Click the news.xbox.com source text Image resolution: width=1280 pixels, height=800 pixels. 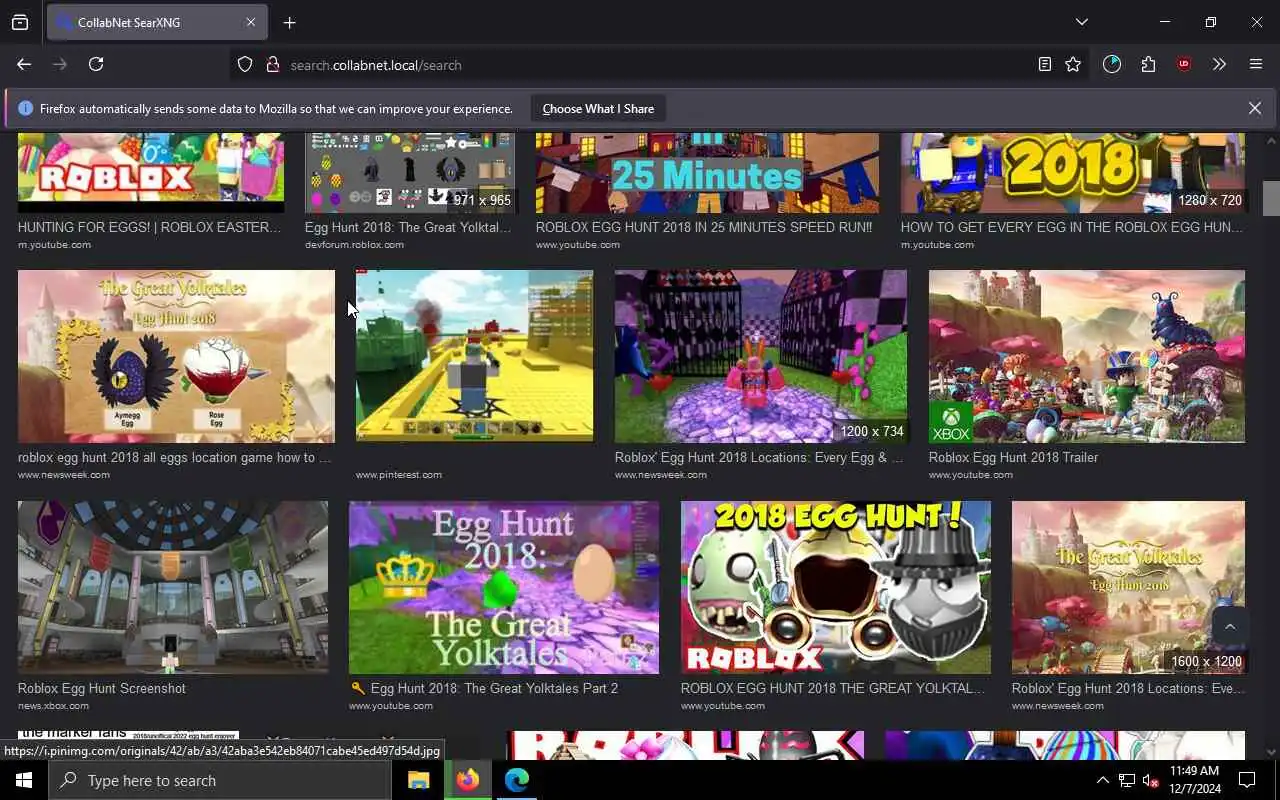(53, 706)
